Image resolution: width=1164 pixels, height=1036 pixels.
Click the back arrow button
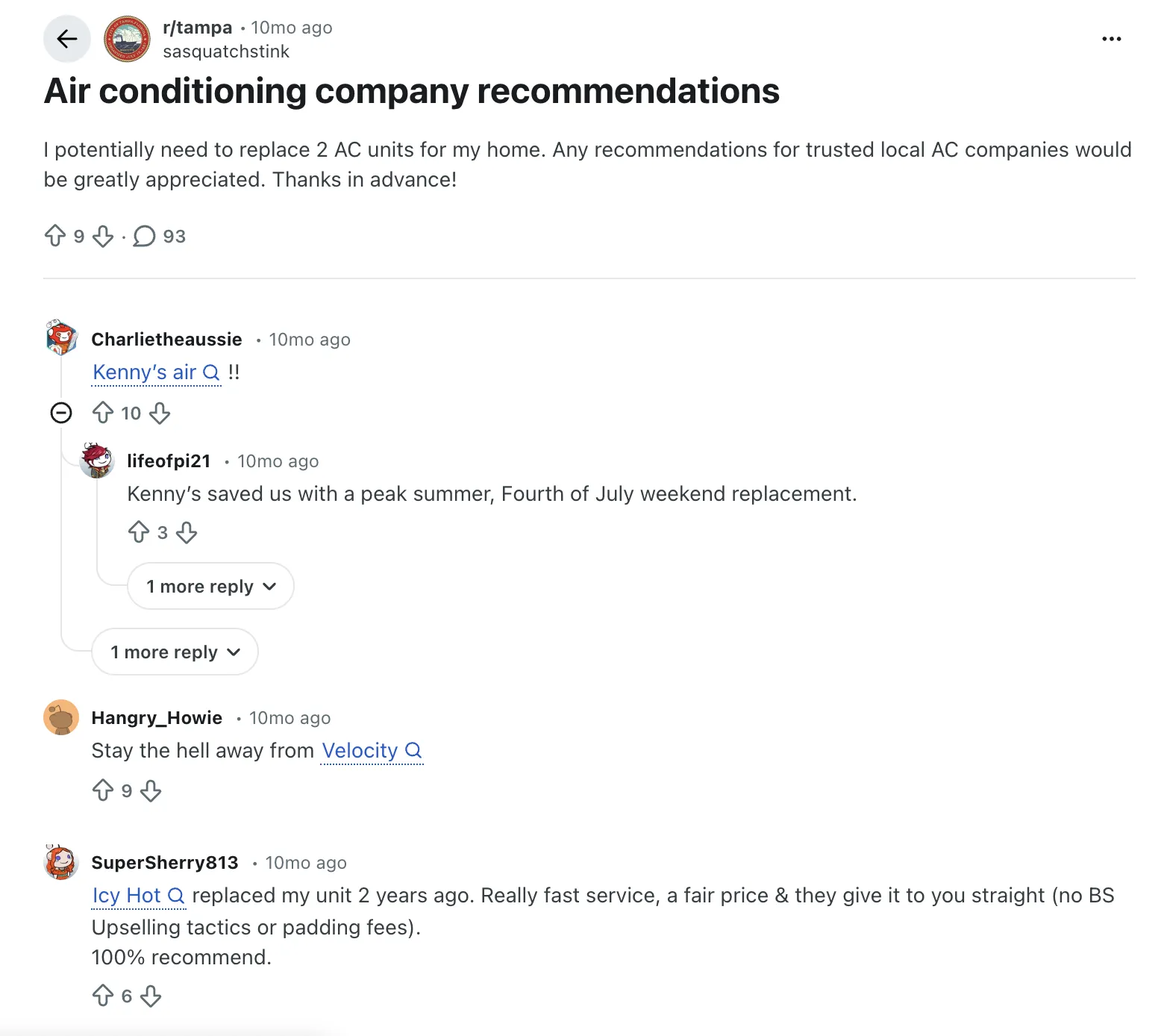coord(67,39)
